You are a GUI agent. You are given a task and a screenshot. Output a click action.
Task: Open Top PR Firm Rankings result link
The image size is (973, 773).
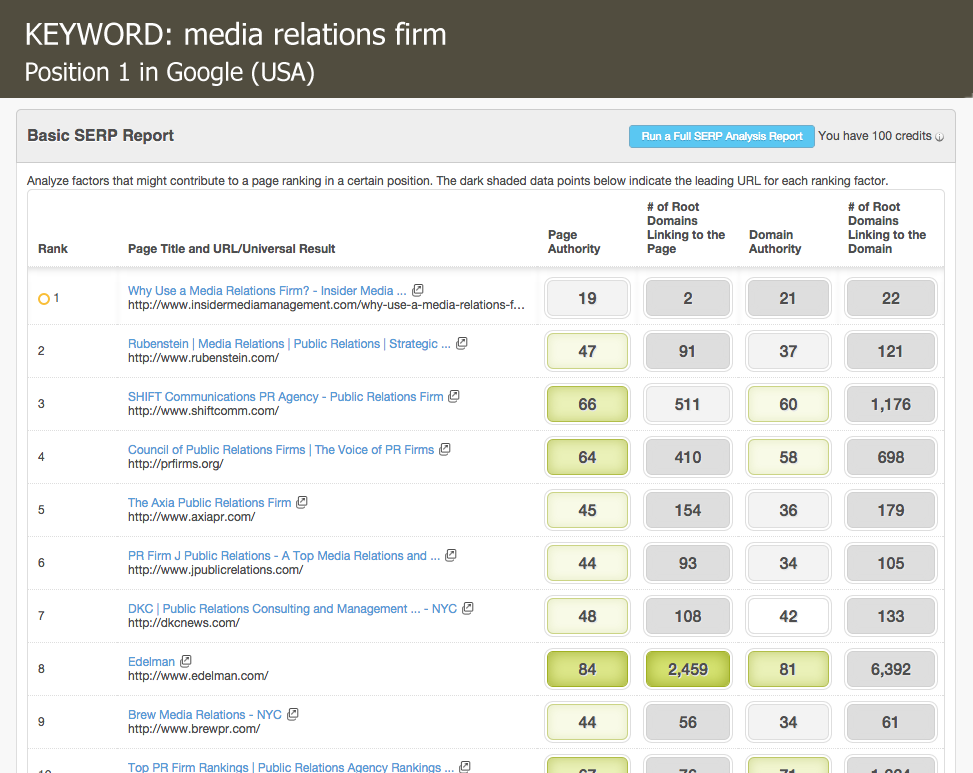[x=290, y=767]
